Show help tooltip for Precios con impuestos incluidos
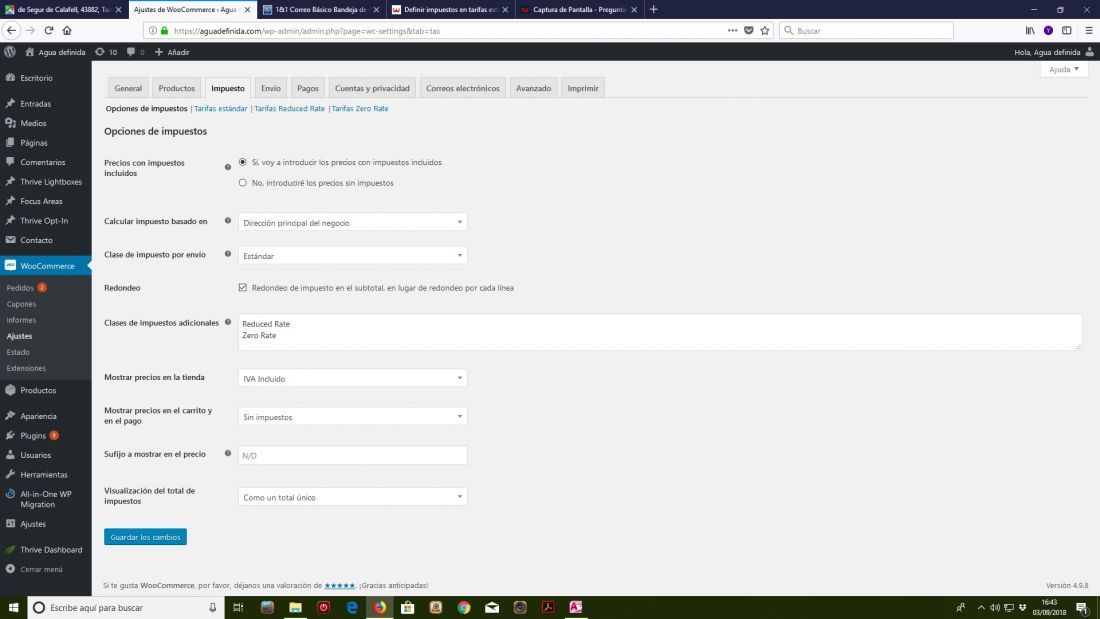 pos(227,167)
